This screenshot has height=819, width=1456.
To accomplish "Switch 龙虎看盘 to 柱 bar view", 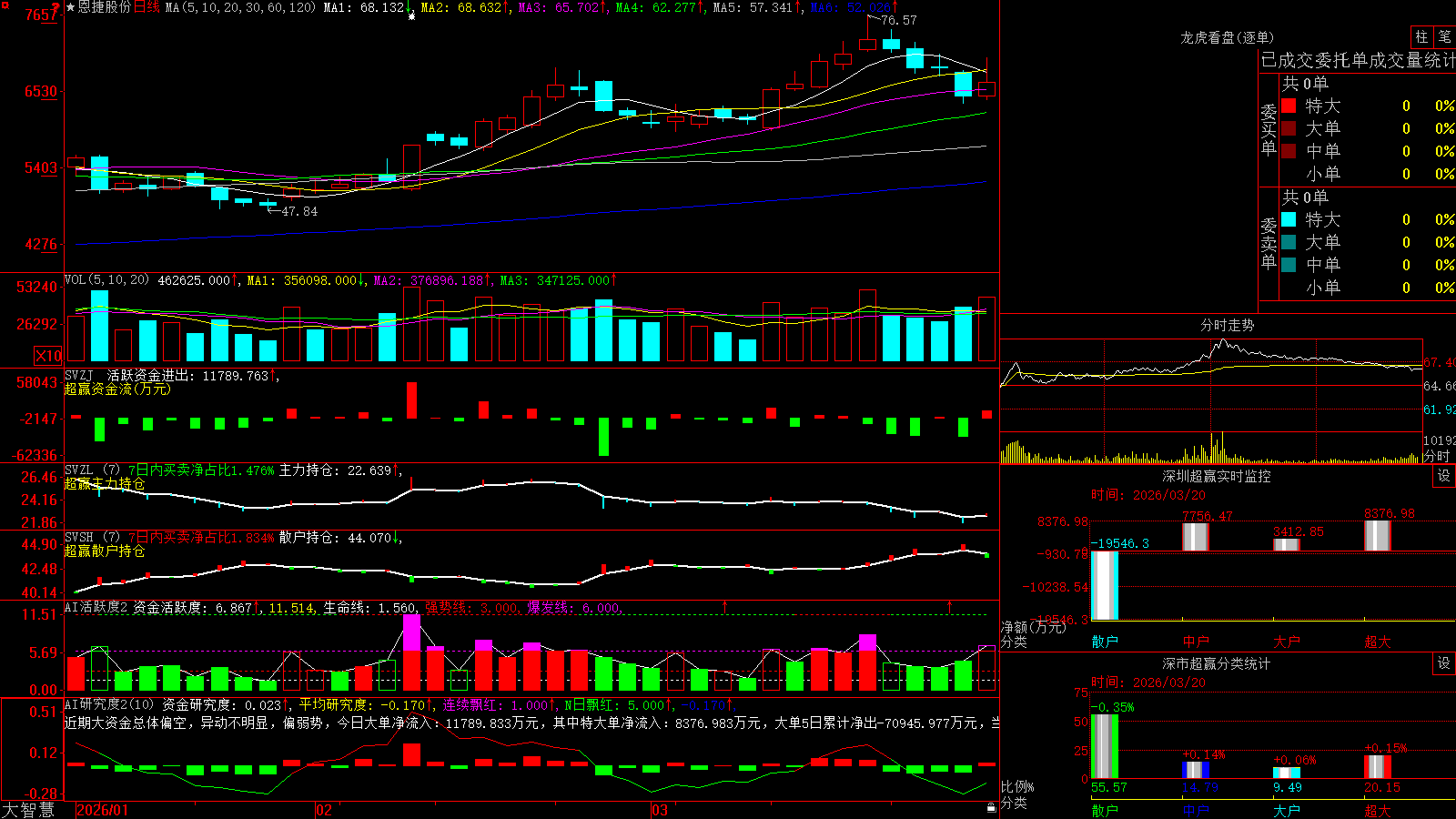I will pos(1421,36).
